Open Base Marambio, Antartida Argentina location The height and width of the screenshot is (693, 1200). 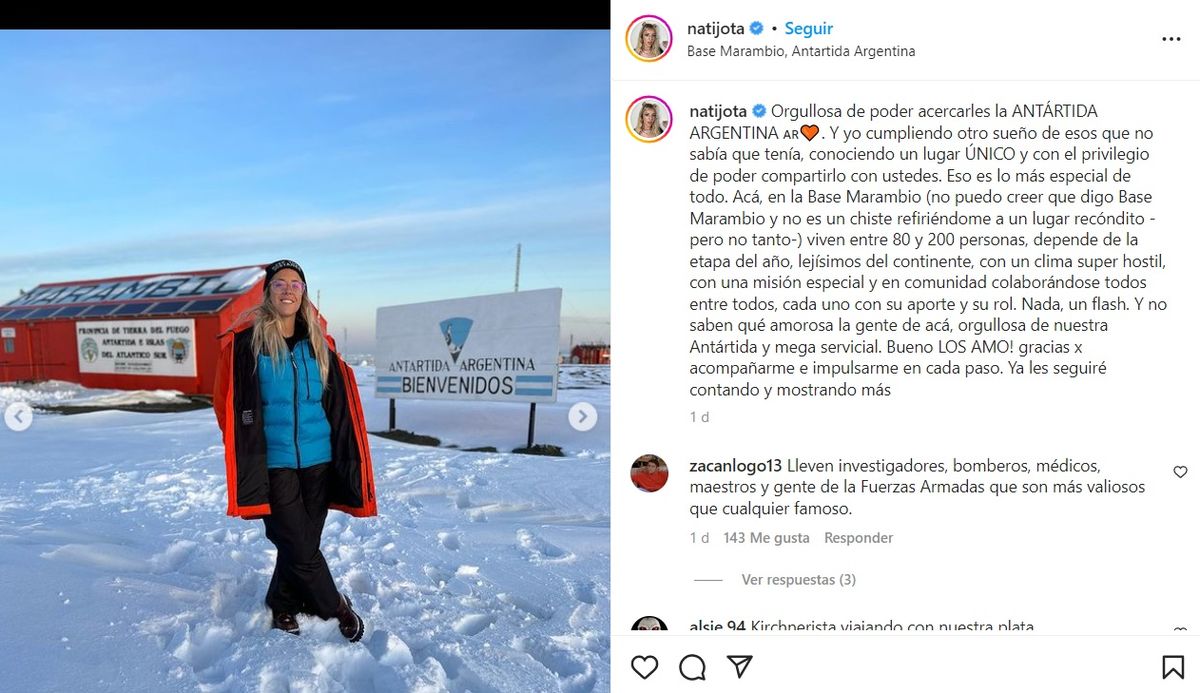801,51
